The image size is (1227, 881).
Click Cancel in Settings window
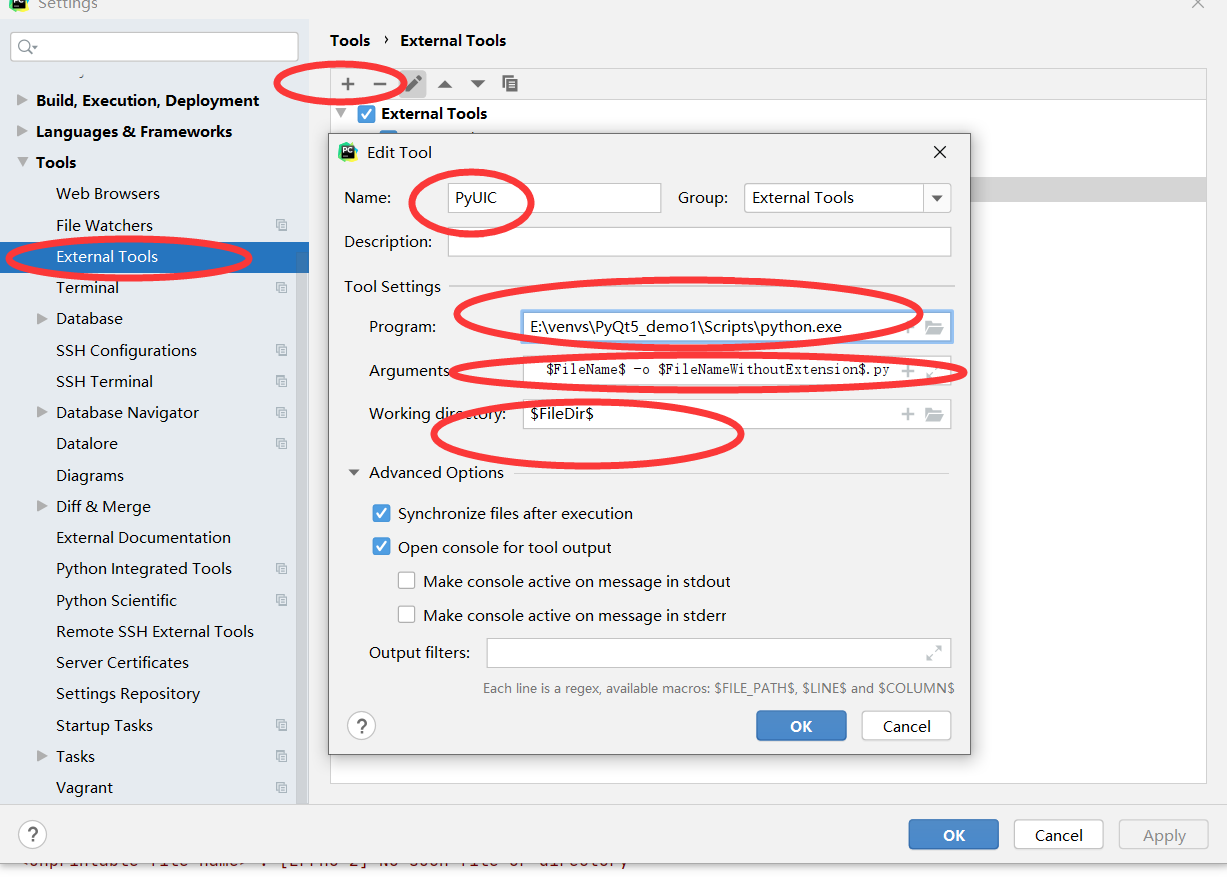(1058, 835)
